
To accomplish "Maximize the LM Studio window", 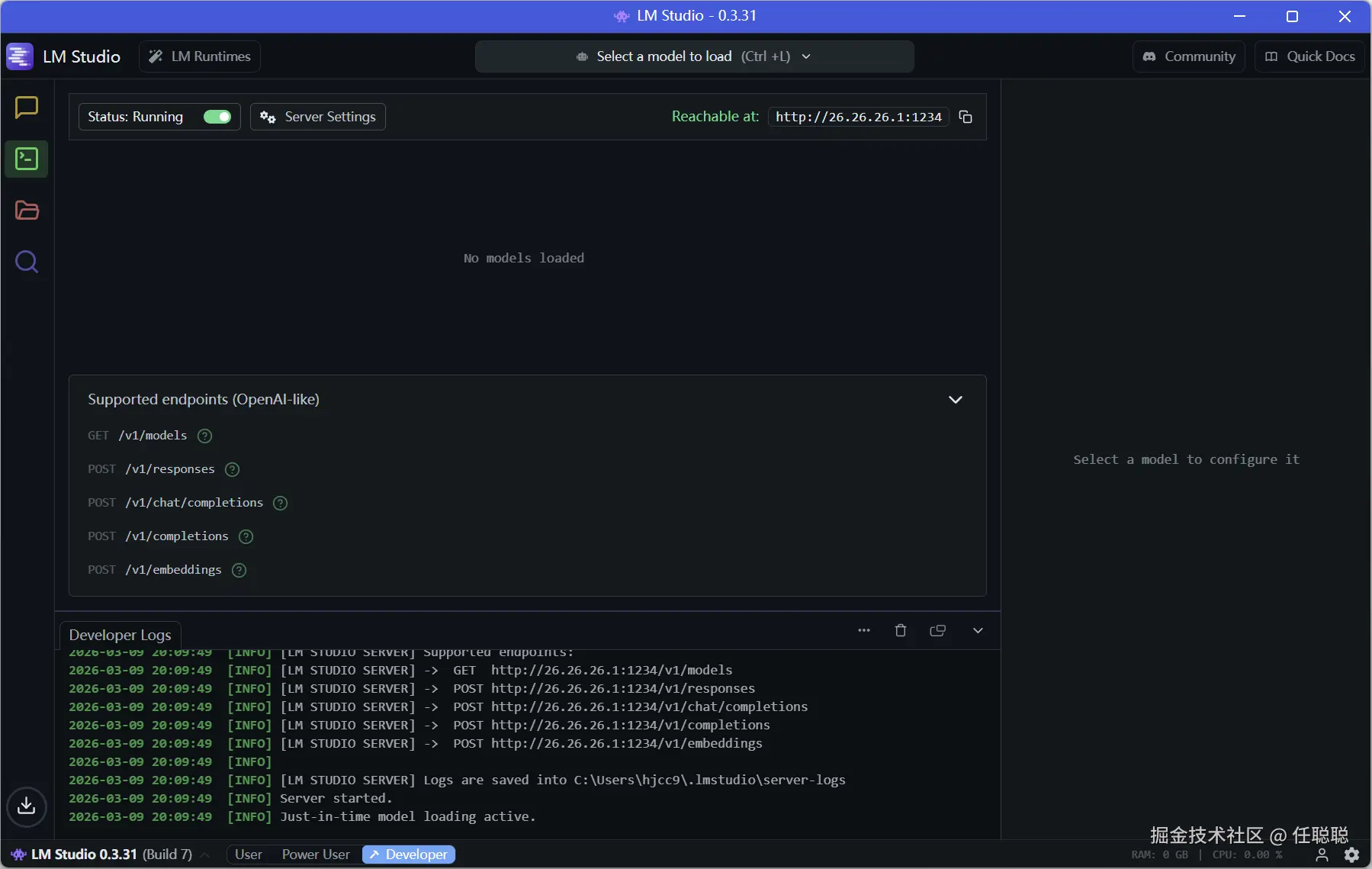I will (x=1292, y=16).
